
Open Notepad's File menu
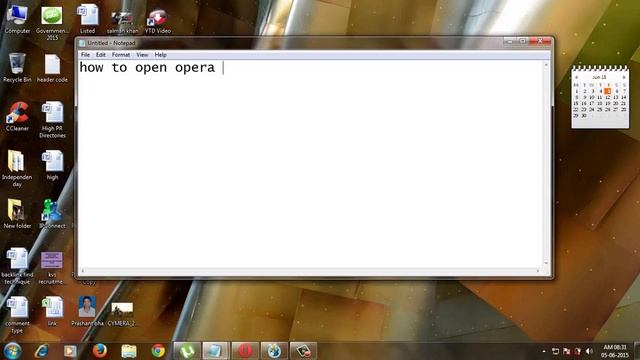click(85, 55)
